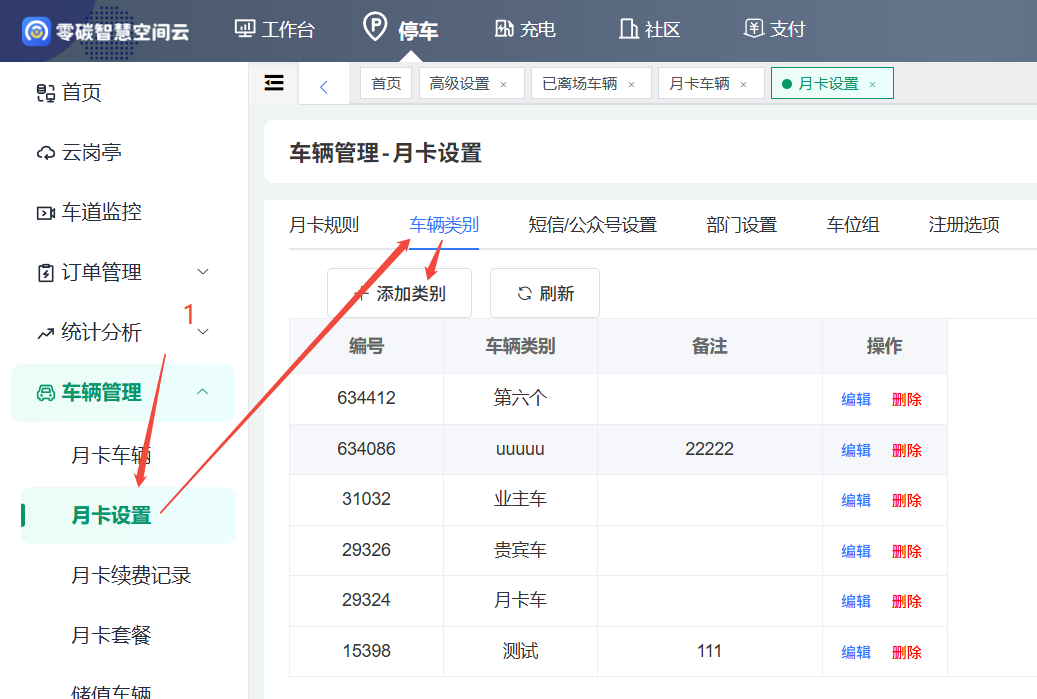Image resolution: width=1037 pixels, height=699 pixels.
Task: Click the 零碳智慧空间云 logo icon
Action: click(x=36, y=31)
